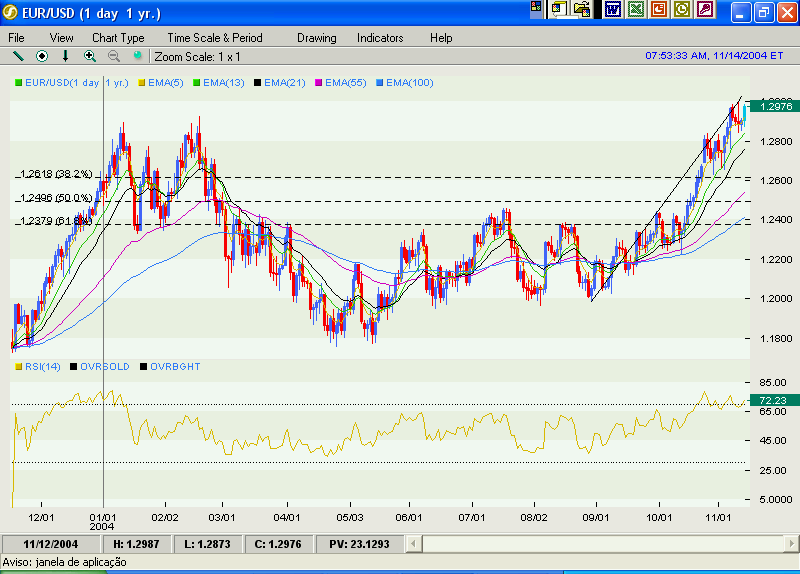Click the magenta EMA(55) color square
Viewport: 800px width, 574px height.
pos(319,83)
